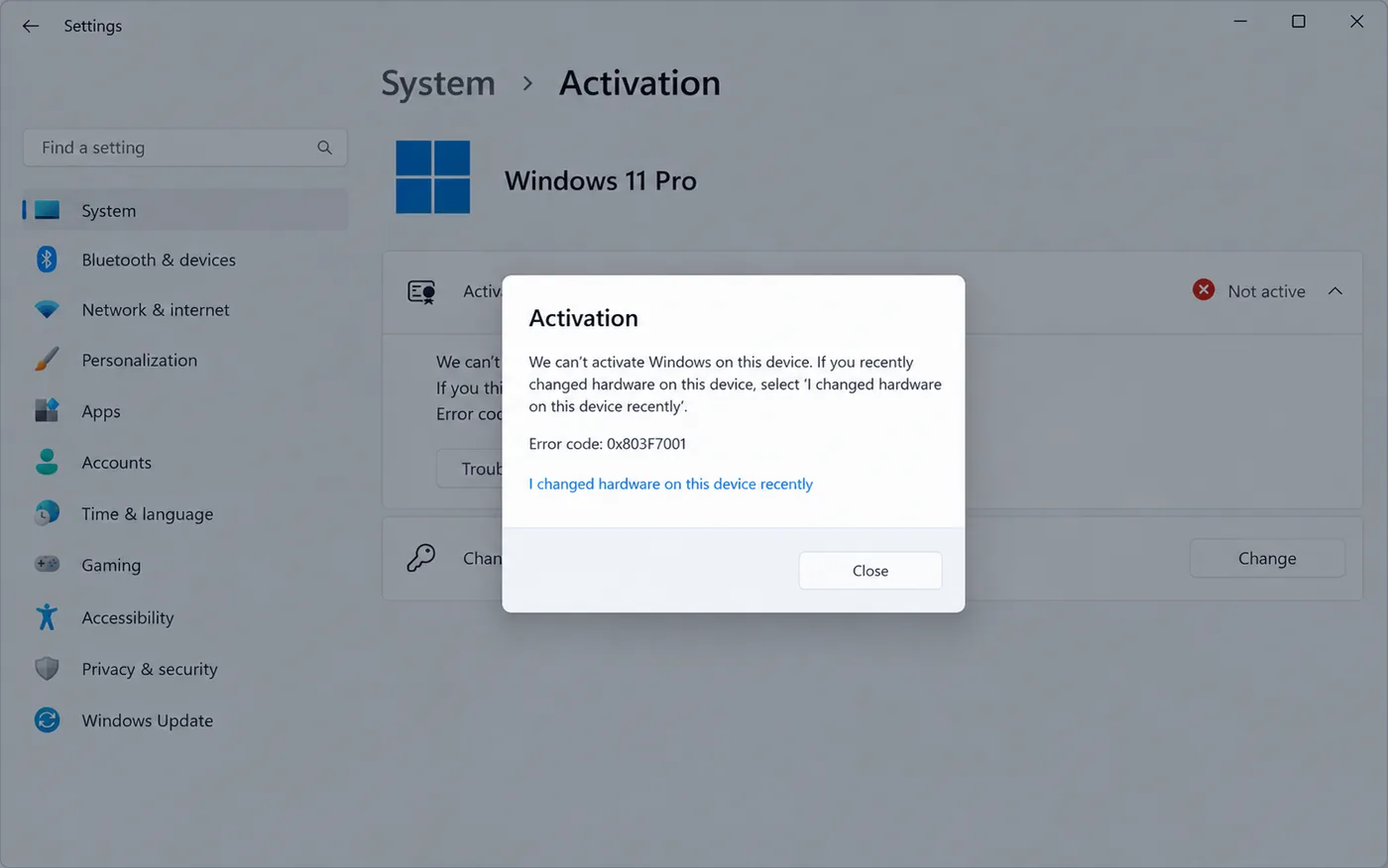
Task: Open Bluetooth & devices settings
Action: click(x=185, y=260)
